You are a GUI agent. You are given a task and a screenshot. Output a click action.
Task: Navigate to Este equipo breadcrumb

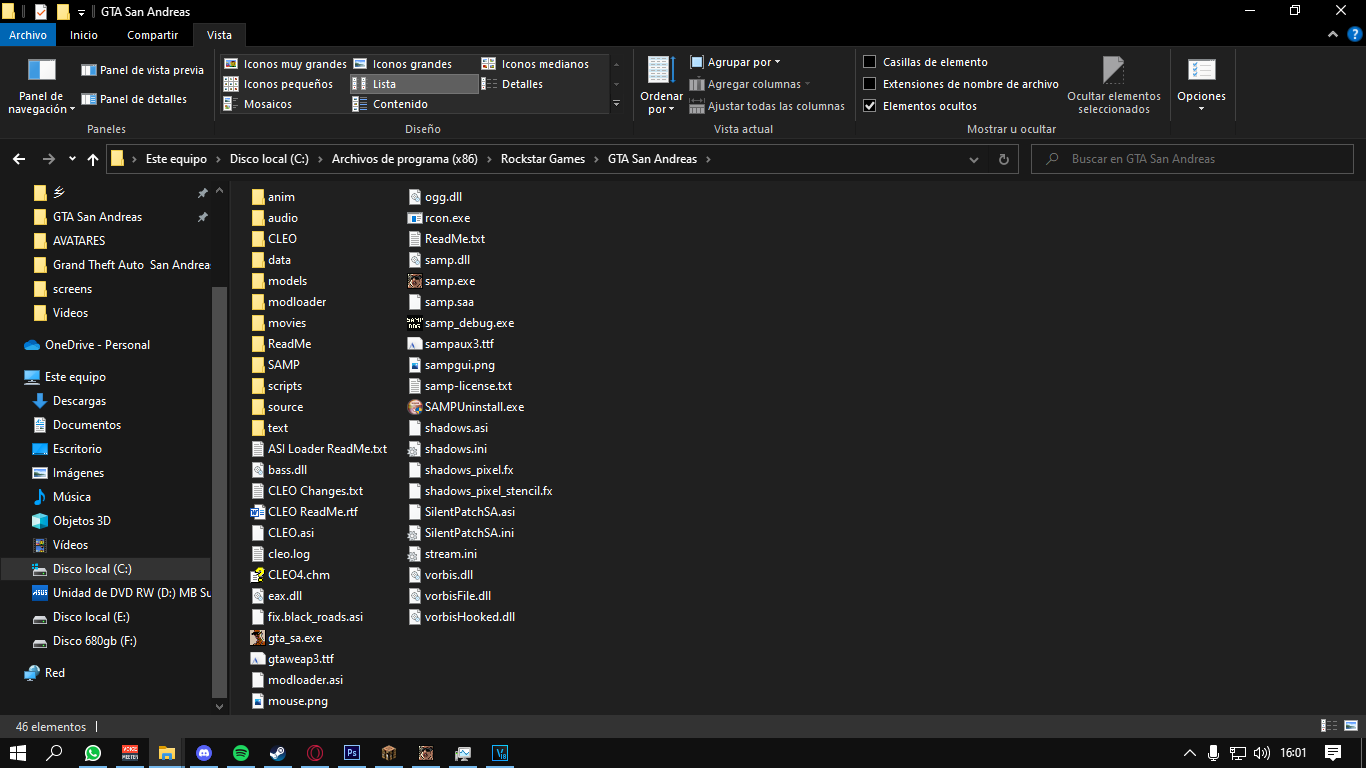(176, 159)
